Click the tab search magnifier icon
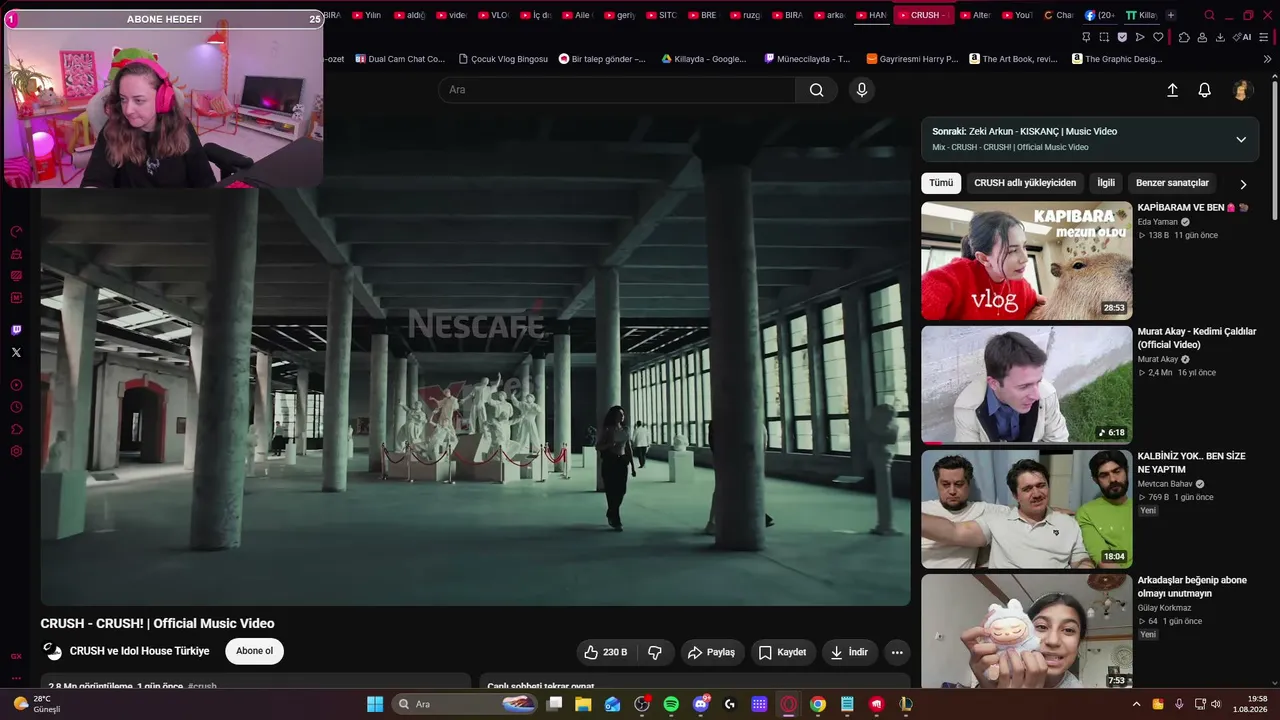Viewport: 1280px width, 720px height. coord(1209,15)
